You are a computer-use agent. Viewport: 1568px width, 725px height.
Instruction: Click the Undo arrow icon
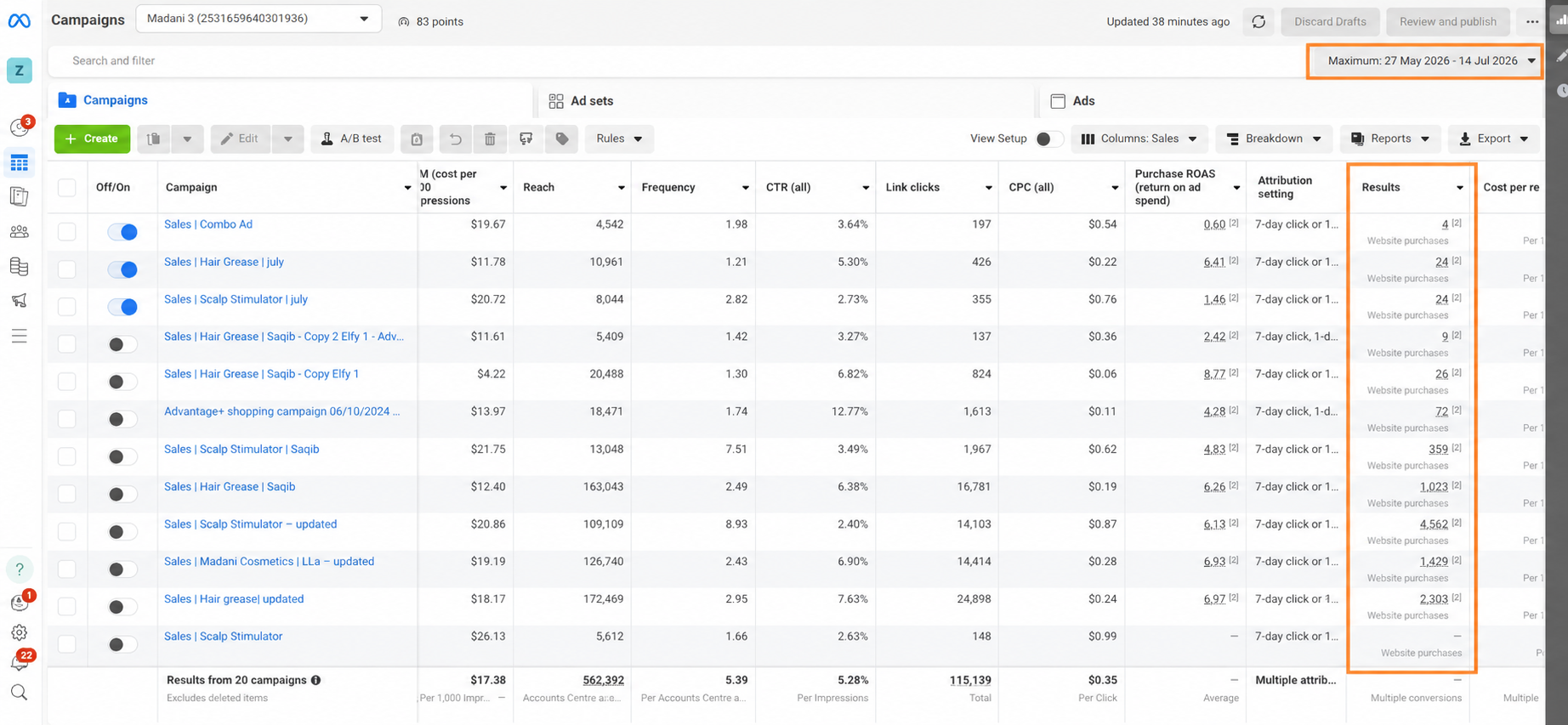[455, 139]
